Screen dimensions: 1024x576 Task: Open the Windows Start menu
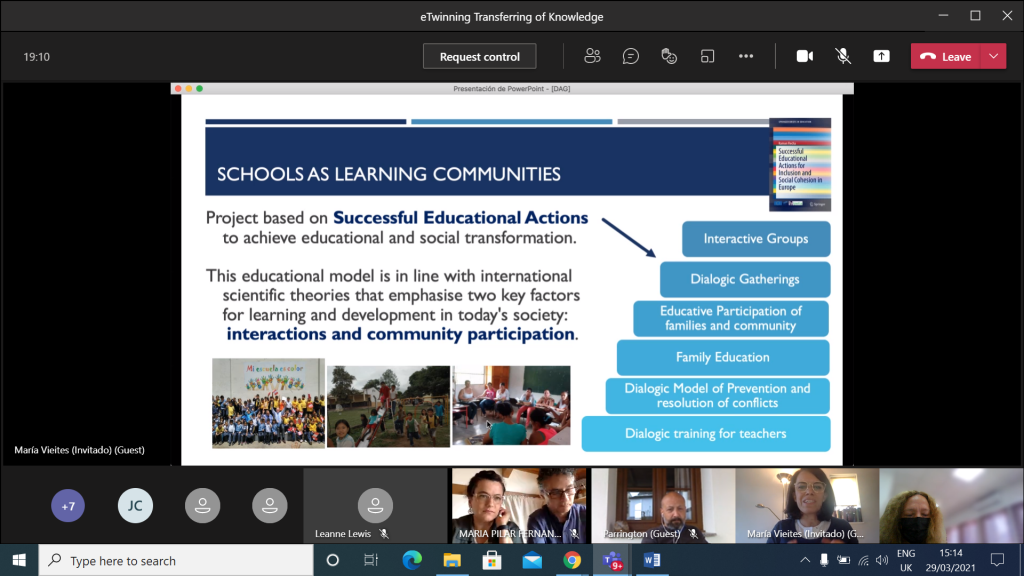pos(19,560)
